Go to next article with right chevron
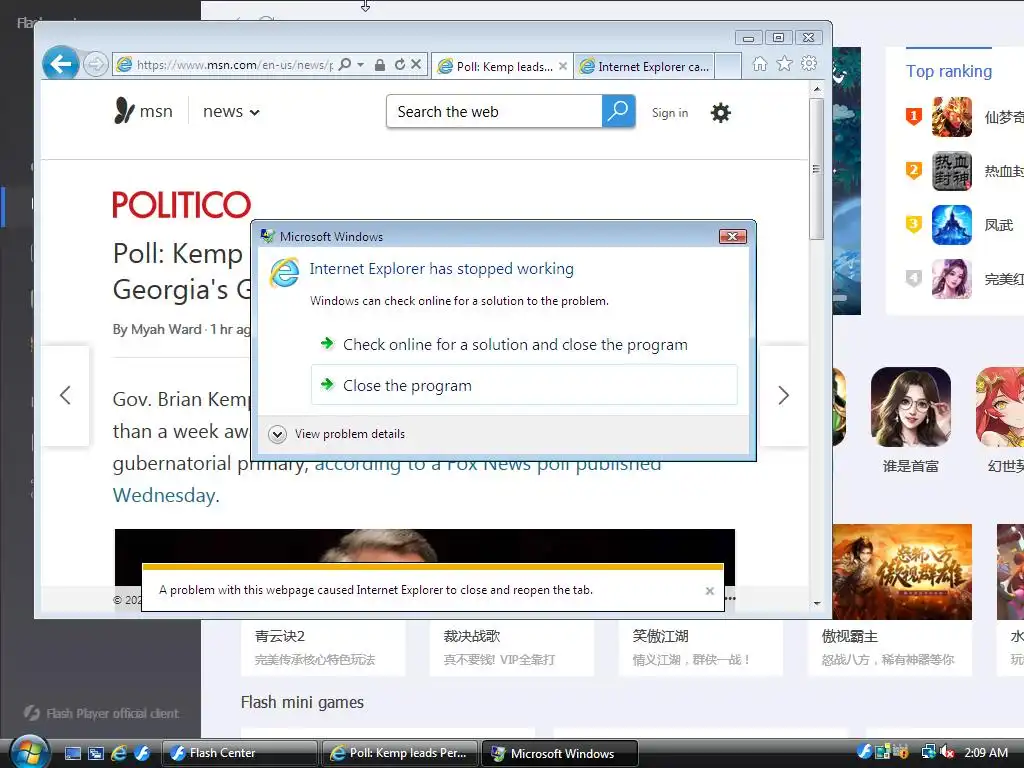Image resolution: width=1024 pixels, height=768 pixels. tap(784, 395)
